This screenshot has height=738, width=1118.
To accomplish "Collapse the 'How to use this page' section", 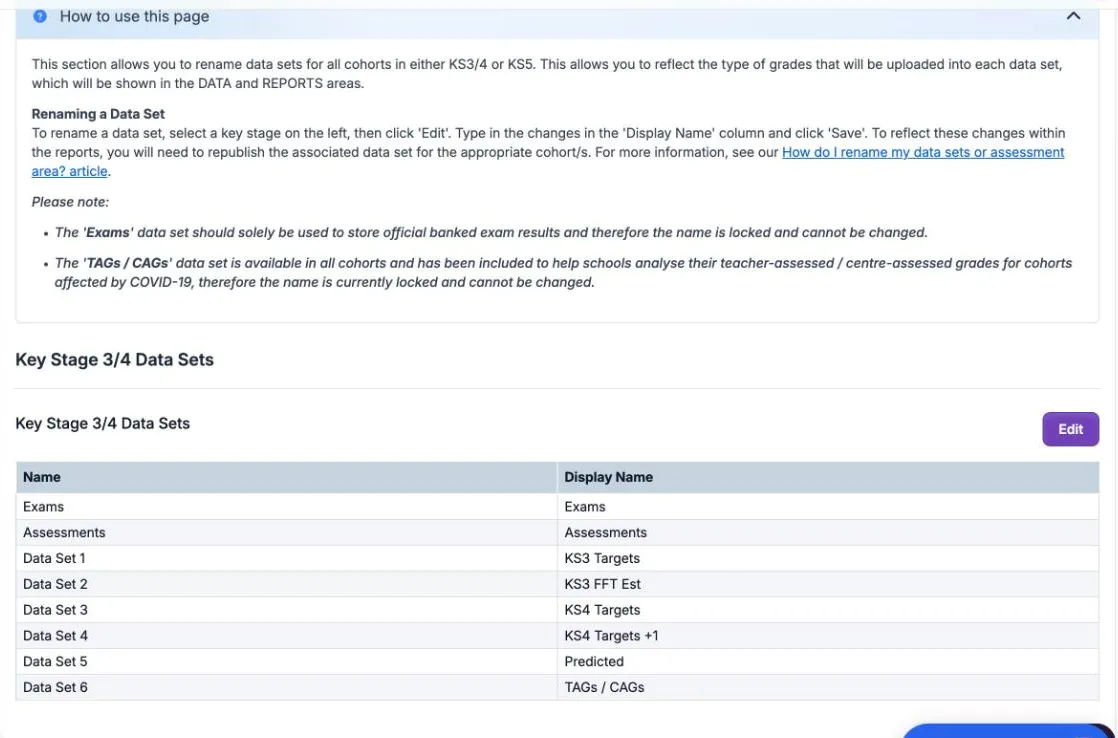I will (x=1073, y=16).
